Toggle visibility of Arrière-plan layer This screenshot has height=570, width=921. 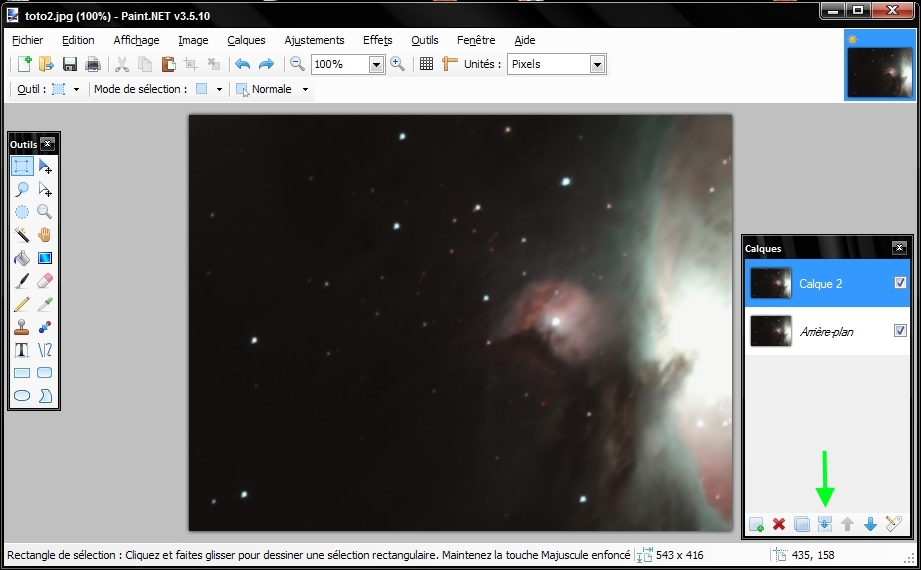tap(900, 330)
